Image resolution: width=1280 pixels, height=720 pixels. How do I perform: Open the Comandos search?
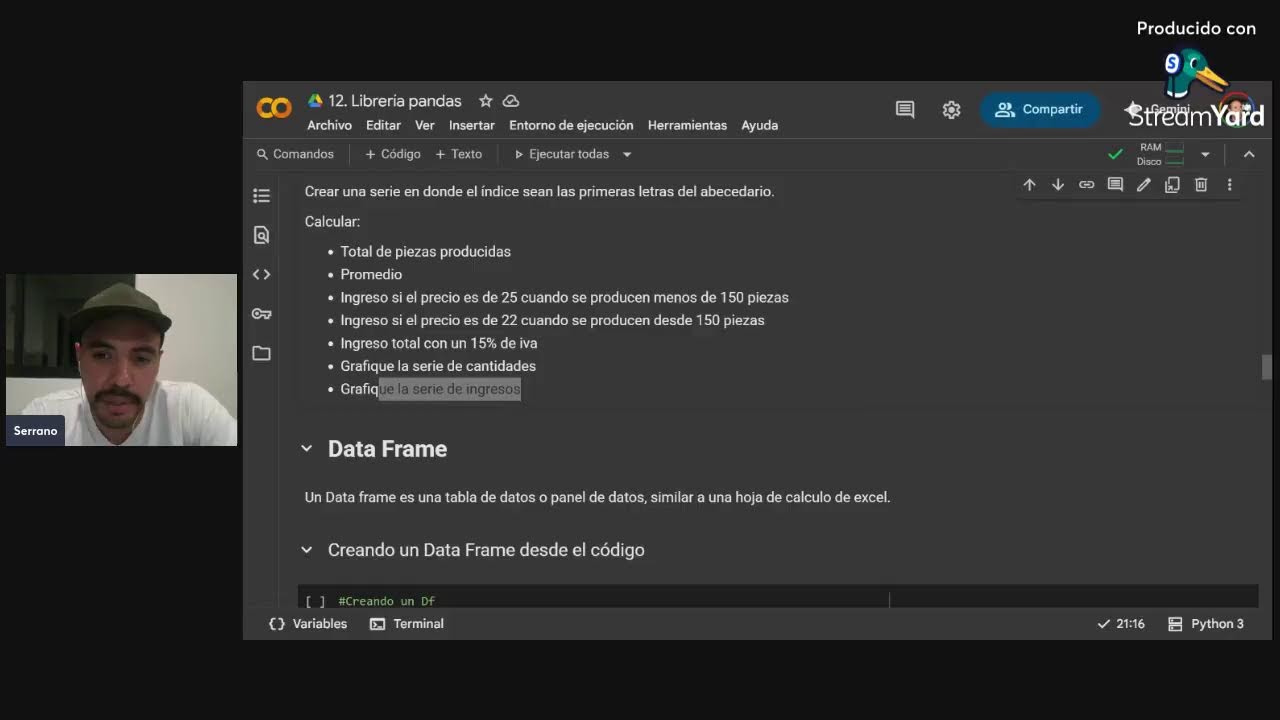click(x=295, y=154)
